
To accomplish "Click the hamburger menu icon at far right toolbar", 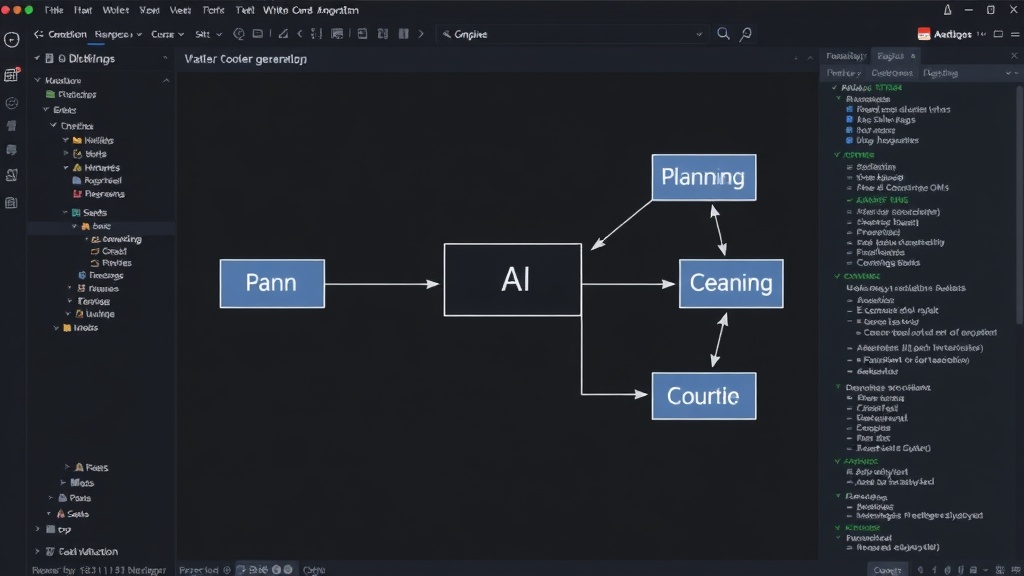I will pos(1015,34).
